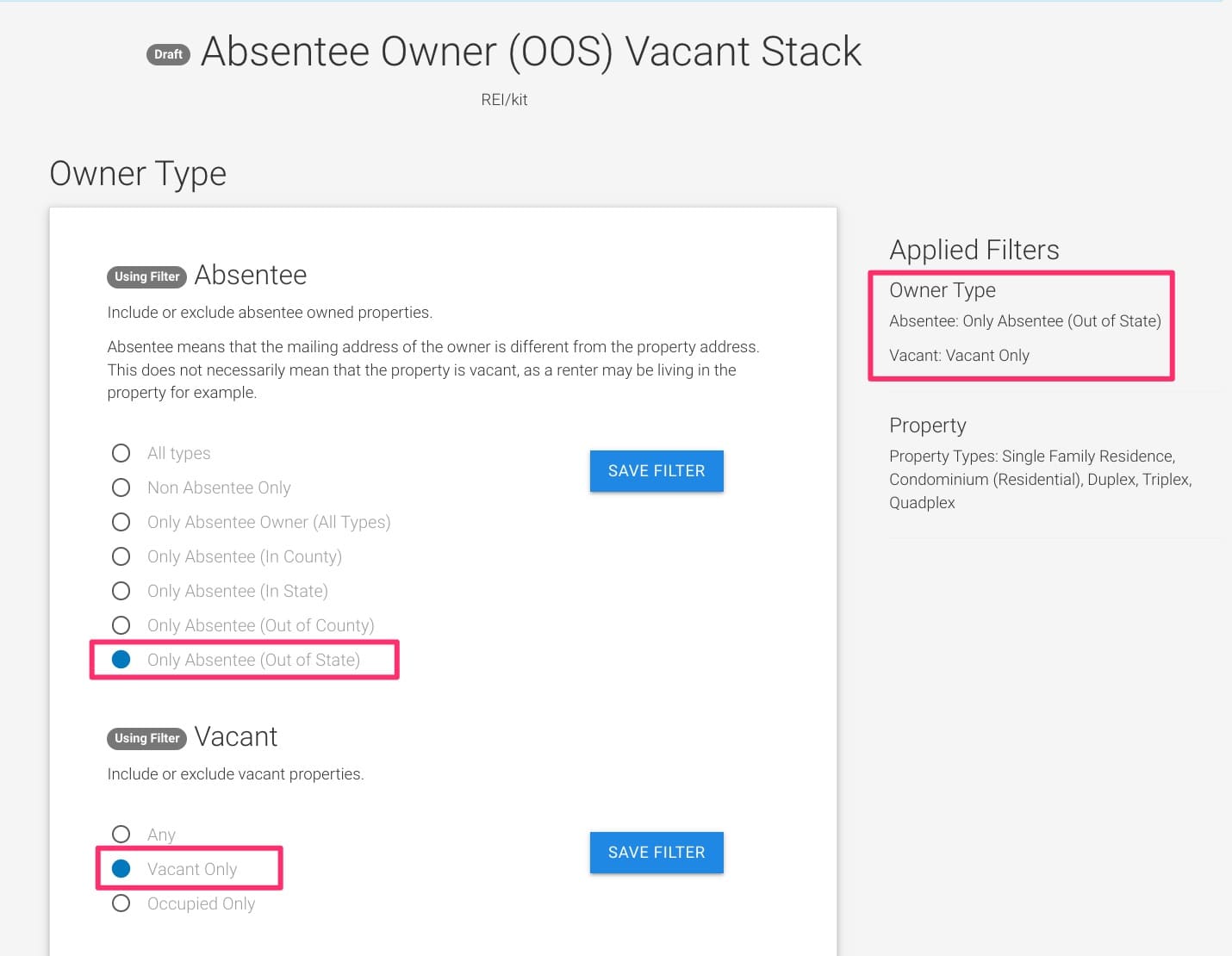Select Any under the Vacant filter
The width and height of the screenshot is (1232, 956).
121,834
